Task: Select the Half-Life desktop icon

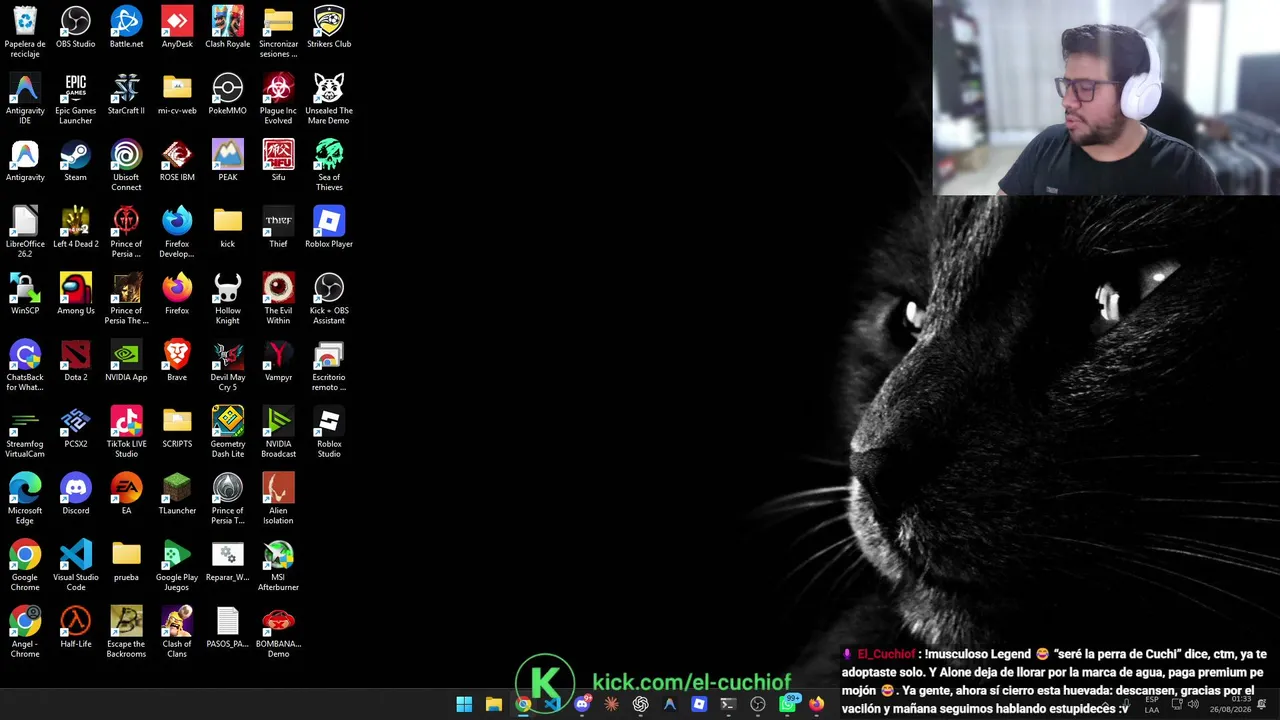Action: pos(75,628)
